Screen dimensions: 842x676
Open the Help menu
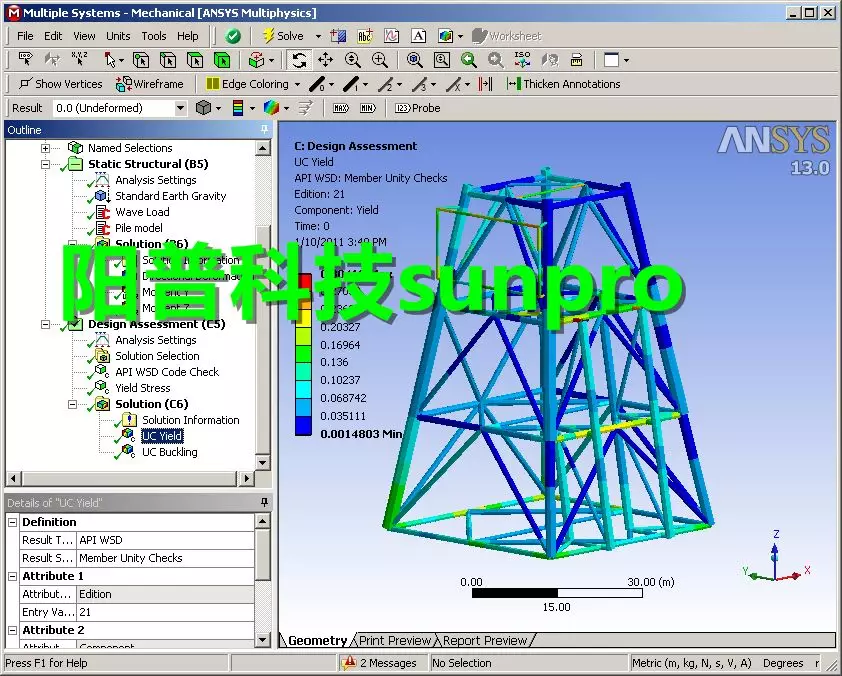pyautogui.click(x=187, y=36)
